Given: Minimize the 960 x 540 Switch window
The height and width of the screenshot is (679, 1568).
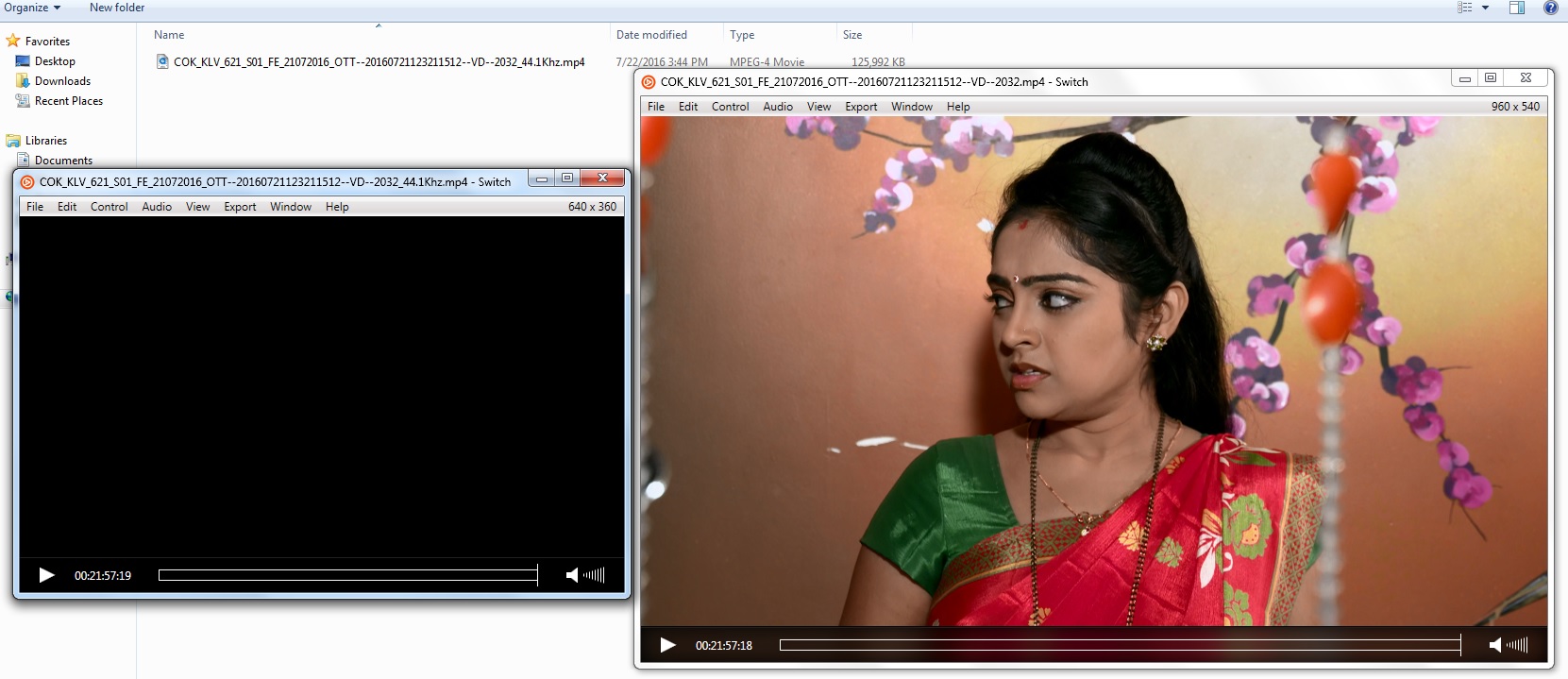Looking at the screenshot, I should pyautogui.click(x=1464, y=78).
